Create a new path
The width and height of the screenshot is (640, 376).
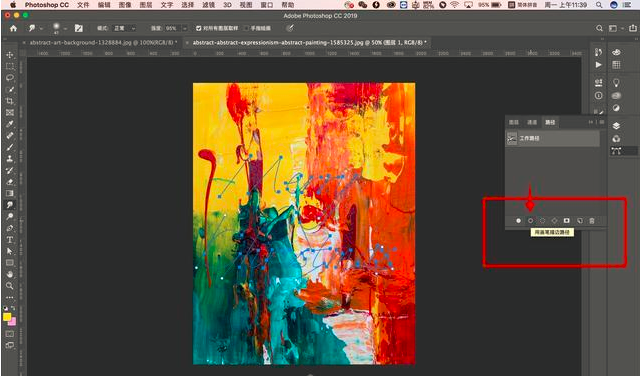pyautogui.click(x=580, y=220)
